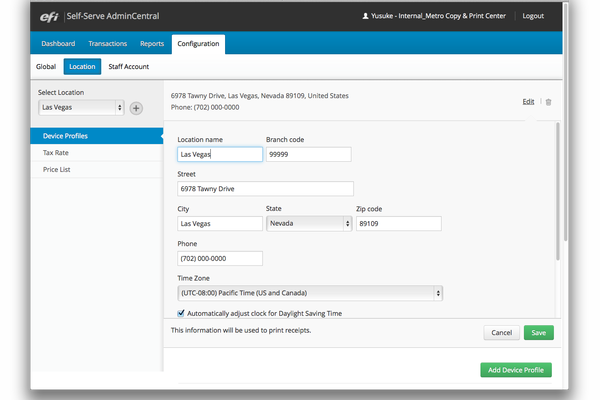This screenshot has width=600, height=400.
Task: Click the Street input field
Action: pyautogui.click(x=266, y=189)
